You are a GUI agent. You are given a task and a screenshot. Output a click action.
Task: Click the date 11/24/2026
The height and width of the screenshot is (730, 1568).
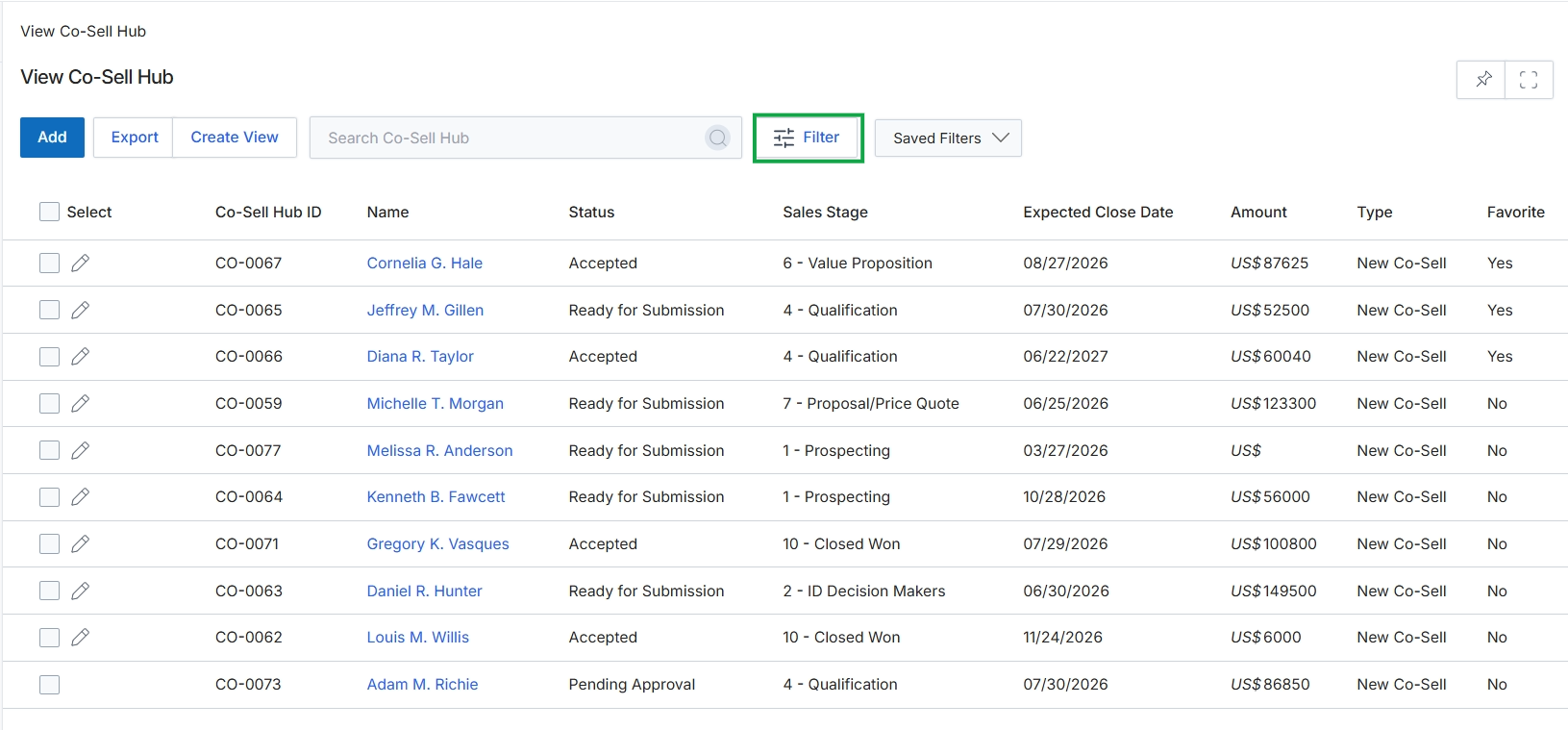[1062, 637]
